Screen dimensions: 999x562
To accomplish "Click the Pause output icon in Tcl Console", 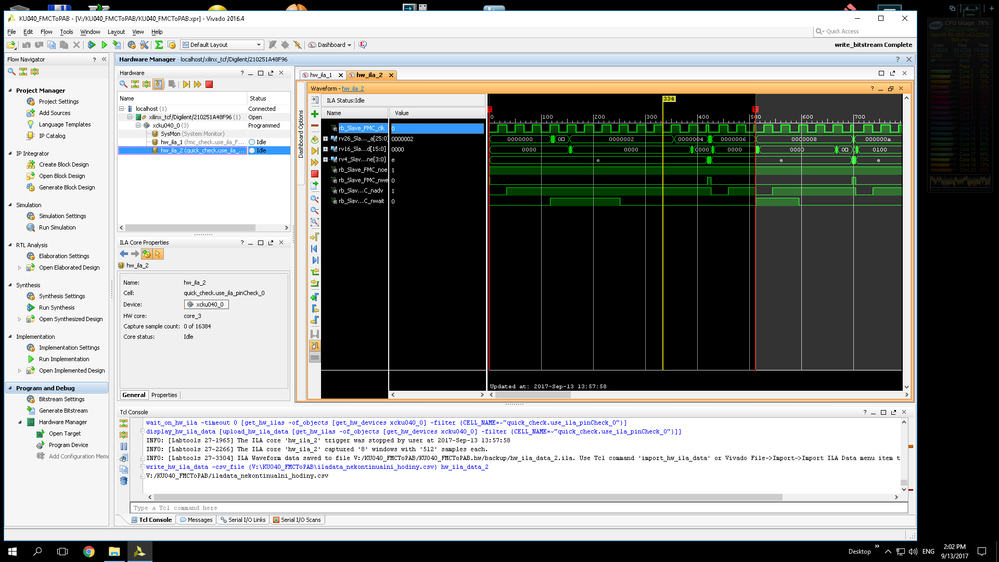I will [x=124, y=446].
